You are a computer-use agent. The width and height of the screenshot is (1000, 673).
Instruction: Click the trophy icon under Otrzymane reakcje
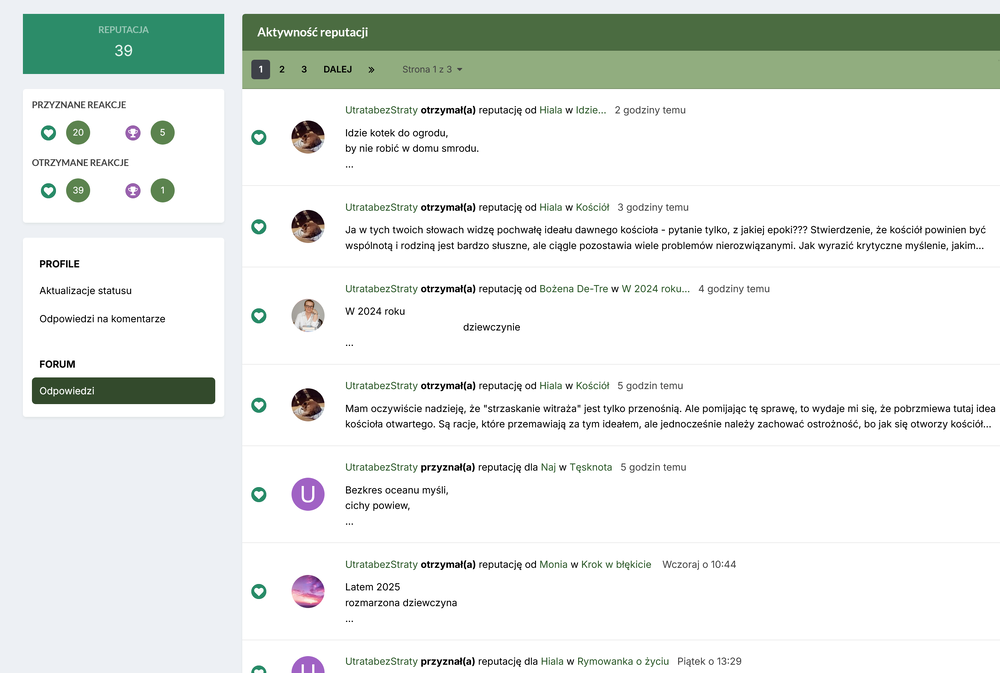(x=133, y=190)
